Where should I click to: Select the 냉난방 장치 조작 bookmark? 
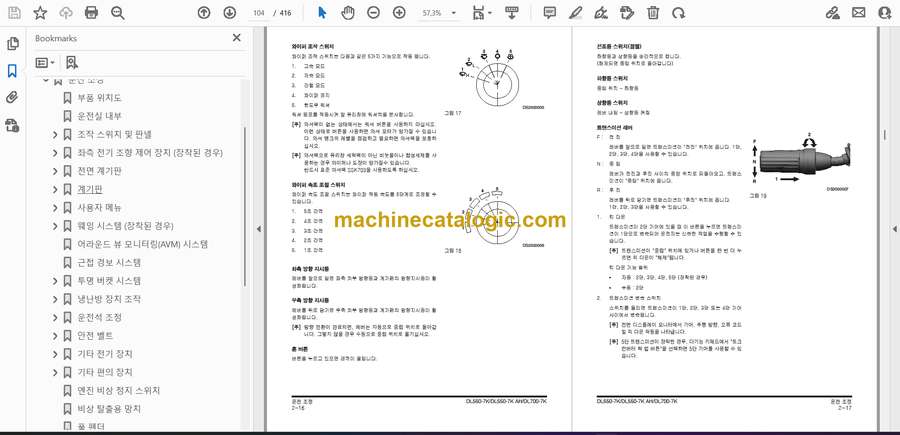(x=109, y=299)
